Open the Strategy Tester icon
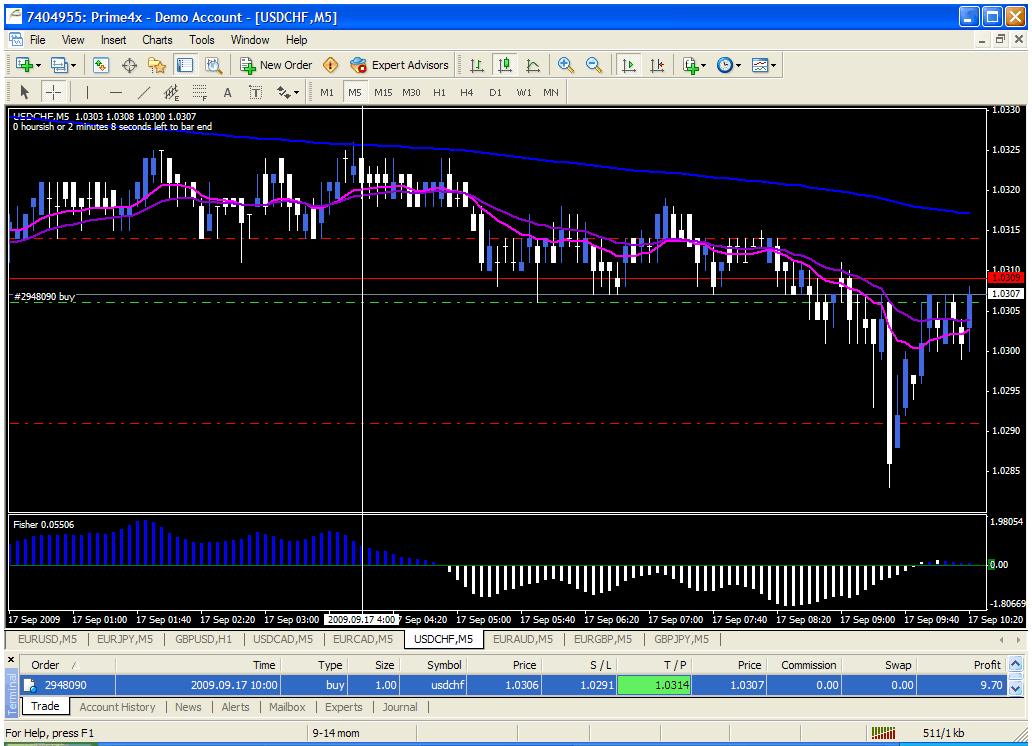 tap(213, 65)
